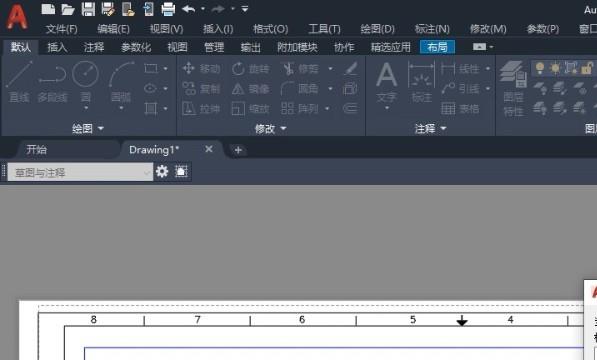Click the Print (plot) printer icon
This screenshot has width=597, height=360.
coord(168,9)
